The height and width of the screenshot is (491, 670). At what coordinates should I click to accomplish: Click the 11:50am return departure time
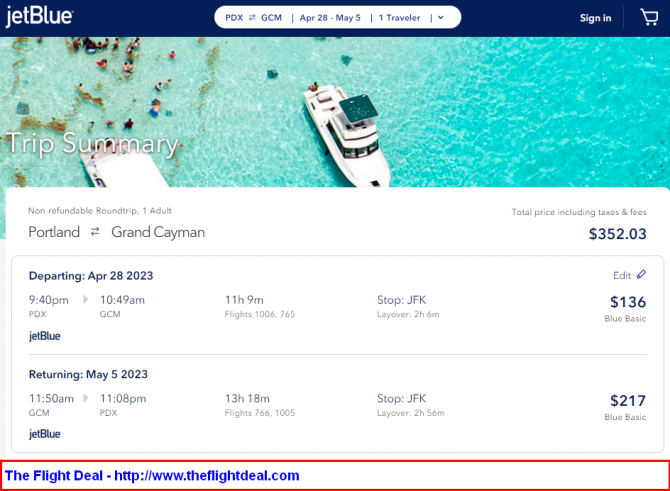coord(51,399)
